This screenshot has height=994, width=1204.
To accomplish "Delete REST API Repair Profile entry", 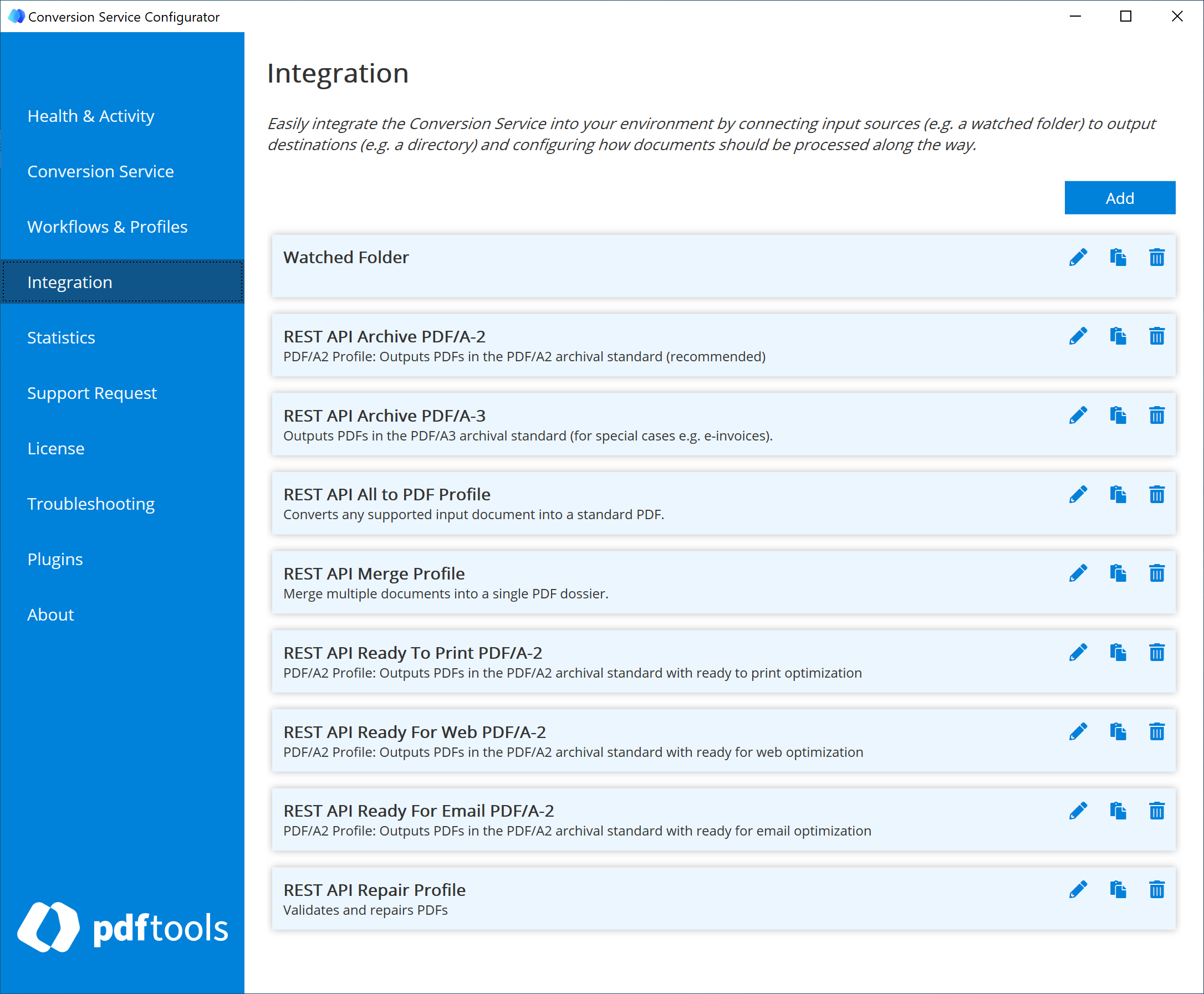I will point(1156,890).
